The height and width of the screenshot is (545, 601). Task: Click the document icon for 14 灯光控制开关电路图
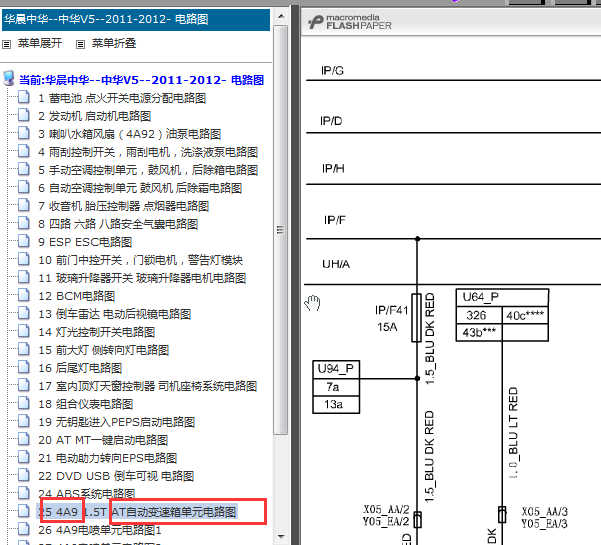tap(24, 331)
